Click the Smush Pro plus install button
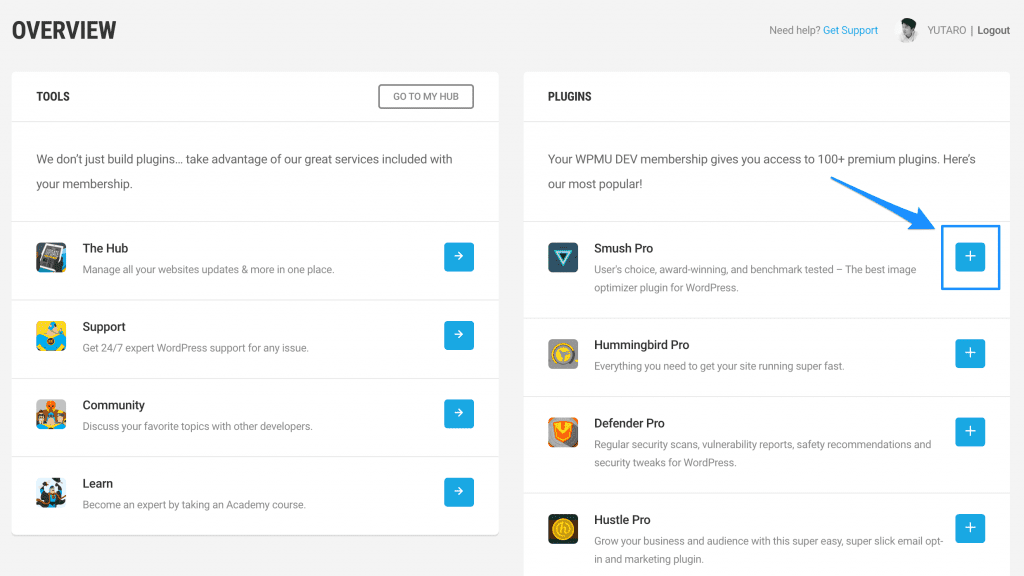The height and width of the screenshot is (576, 1024). 970,257
